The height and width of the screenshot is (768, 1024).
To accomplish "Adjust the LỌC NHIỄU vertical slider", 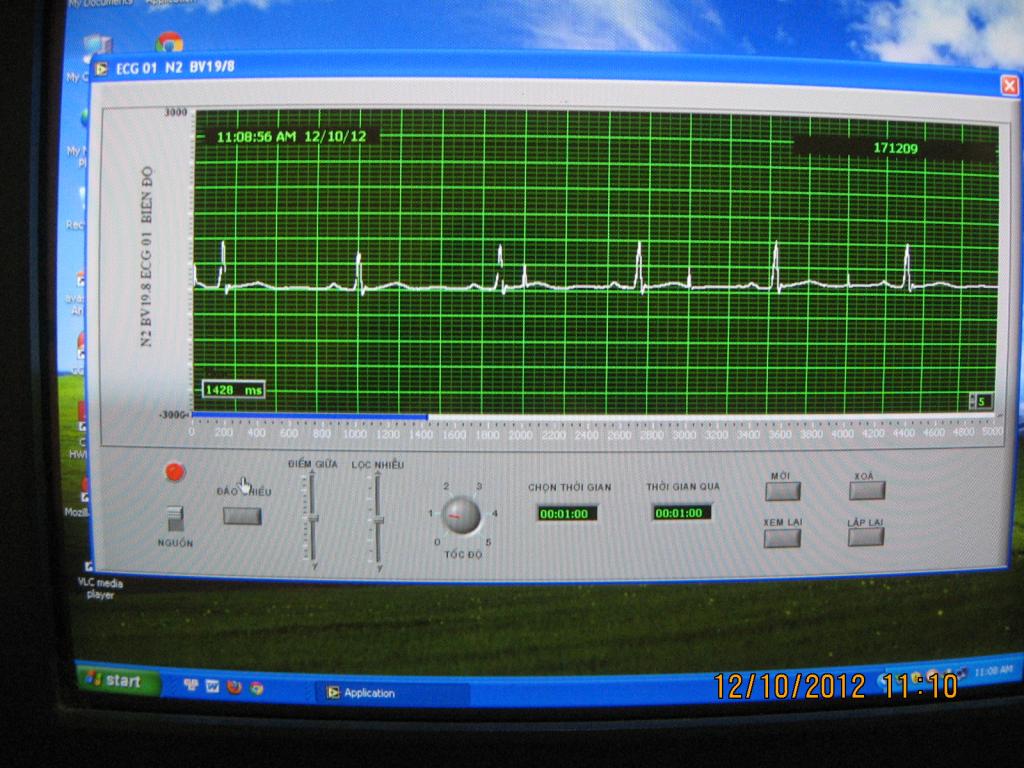I will click(x=378, y=519).
